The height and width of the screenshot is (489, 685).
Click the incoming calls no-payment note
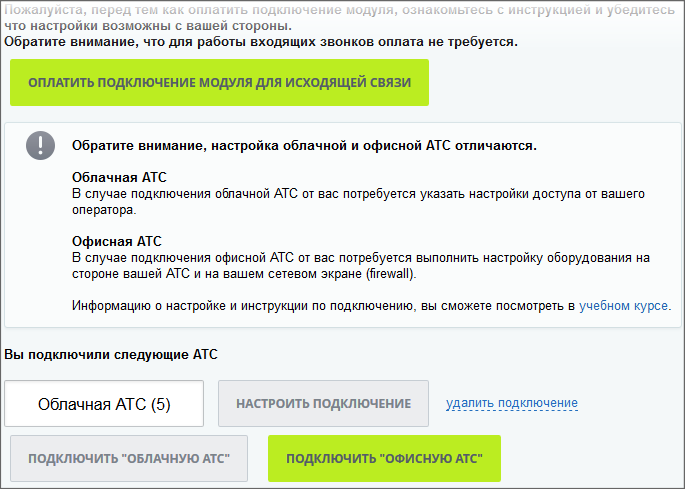point(261,42)
